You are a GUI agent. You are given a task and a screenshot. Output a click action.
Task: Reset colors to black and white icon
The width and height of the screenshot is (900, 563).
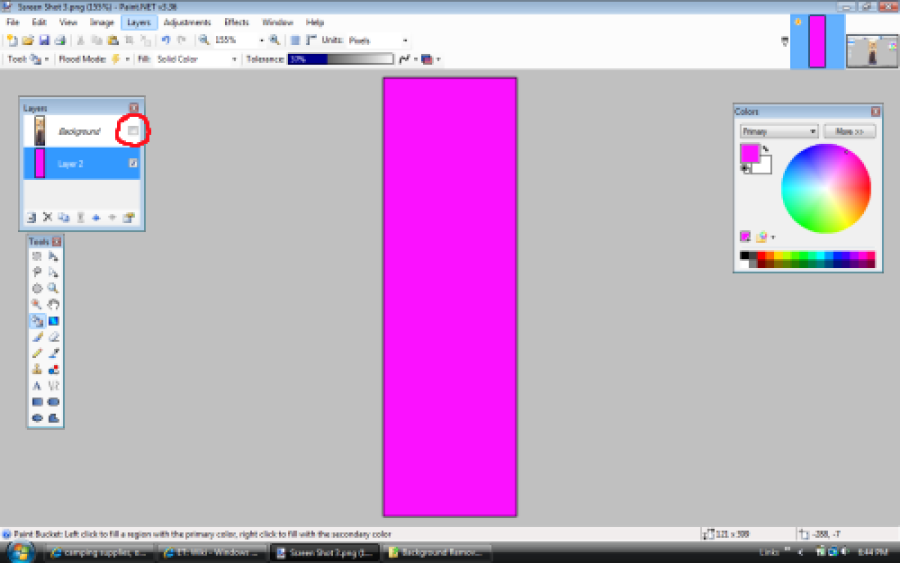745,169
